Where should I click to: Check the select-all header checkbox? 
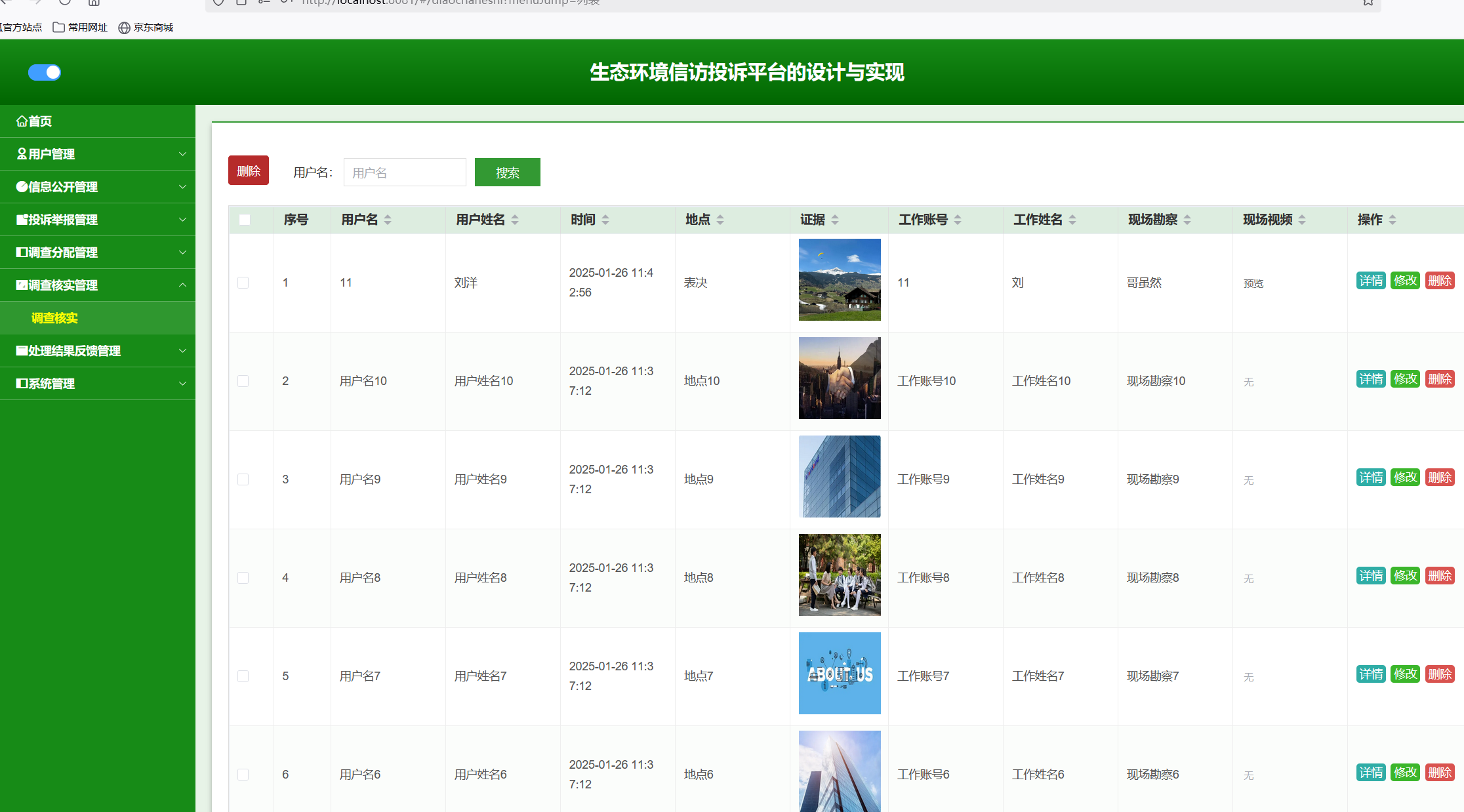point(245,220)
